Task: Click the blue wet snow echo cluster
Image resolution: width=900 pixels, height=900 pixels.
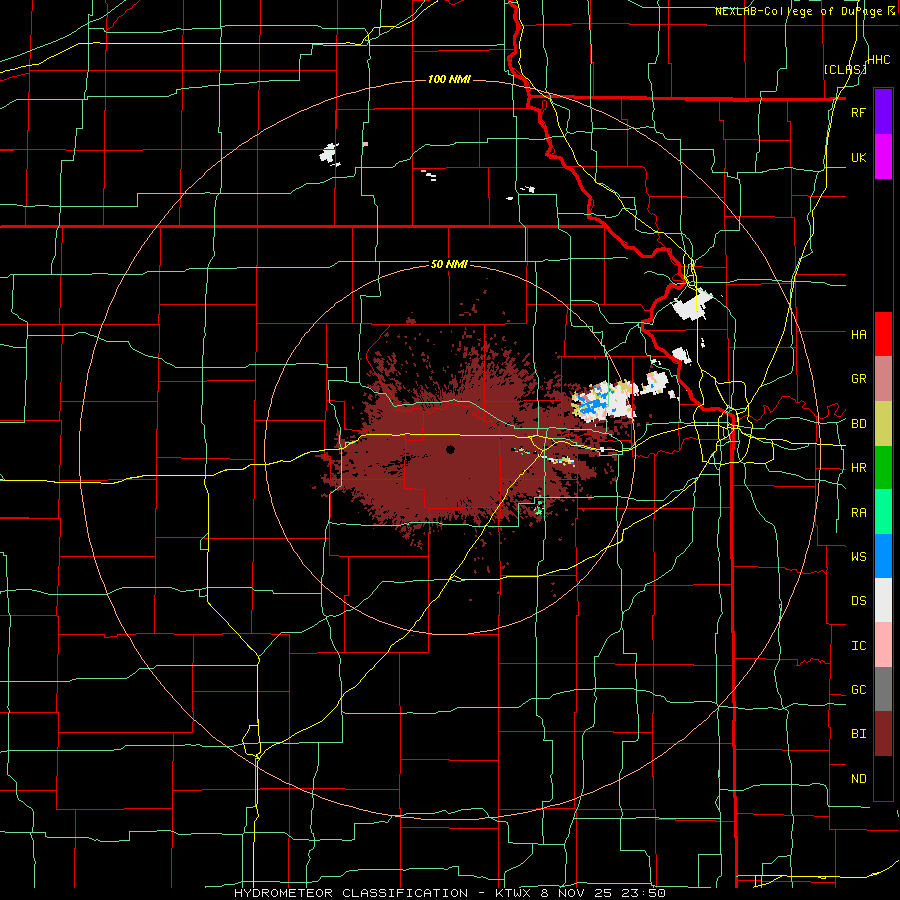Action: (x=591, y=405)
